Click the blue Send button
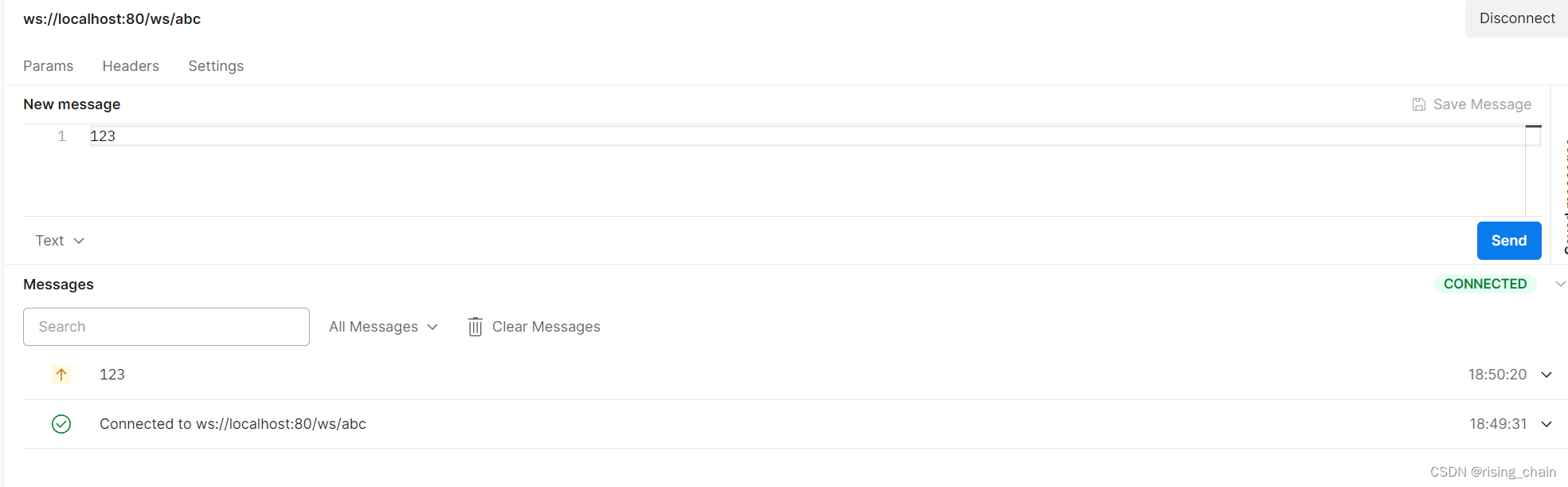The image size is (1568, 487). pyautogui.click(x=1509, y=241)
